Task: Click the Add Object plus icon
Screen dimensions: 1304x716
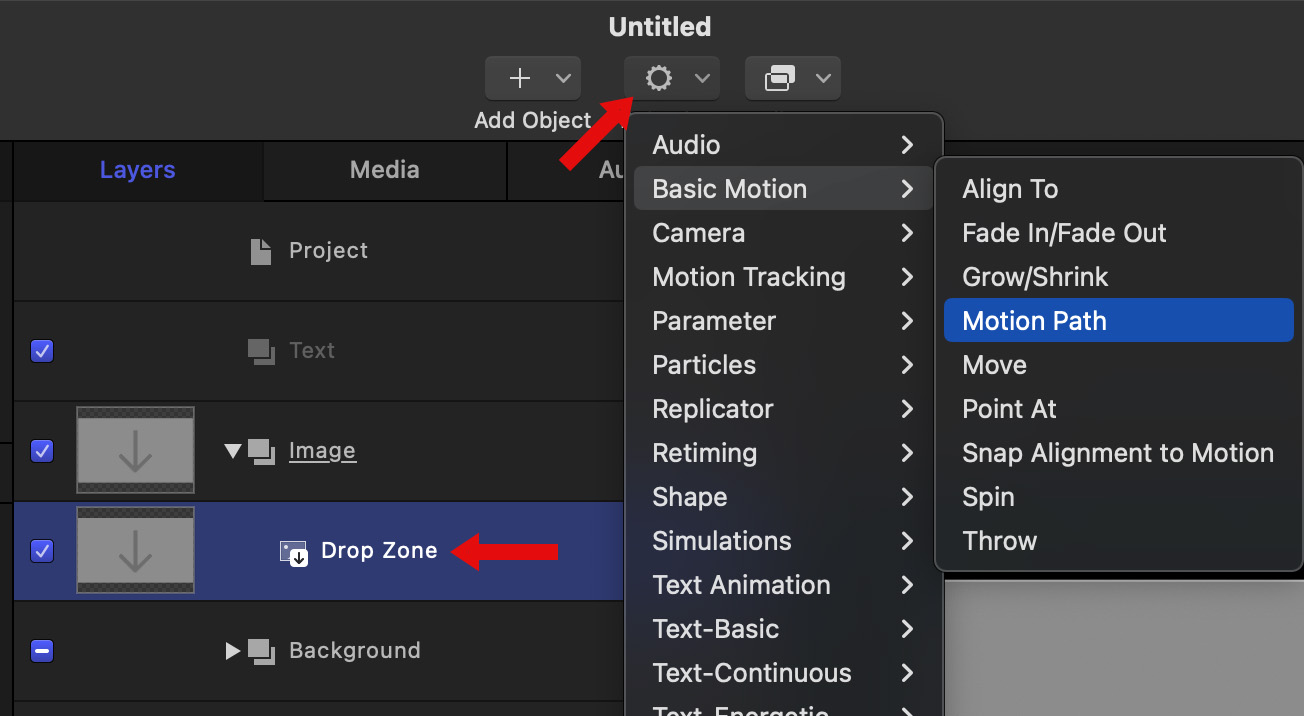Action: point(520,78)
